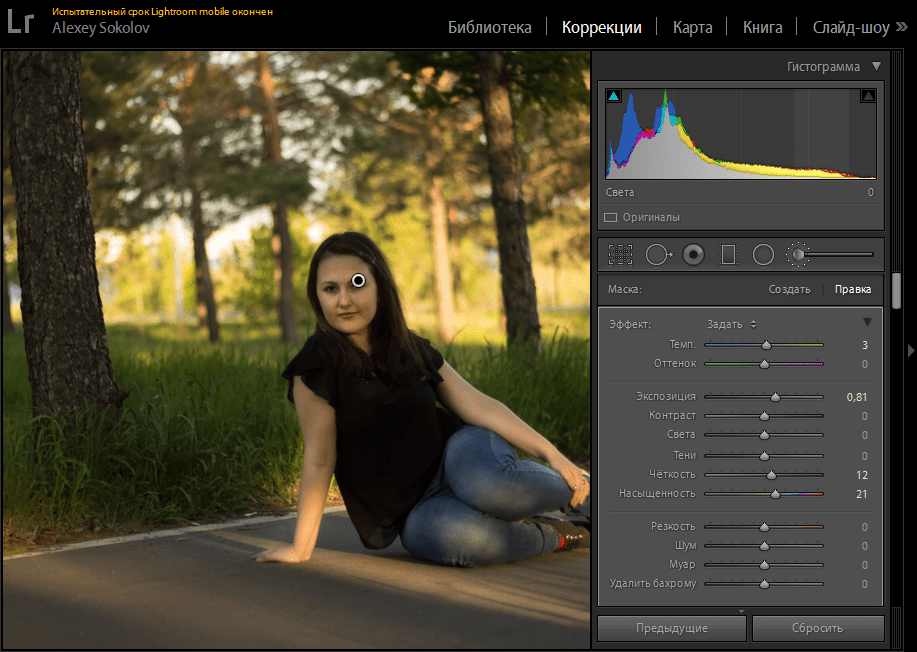Click the Экспозиция slider handle

(775, 397)
